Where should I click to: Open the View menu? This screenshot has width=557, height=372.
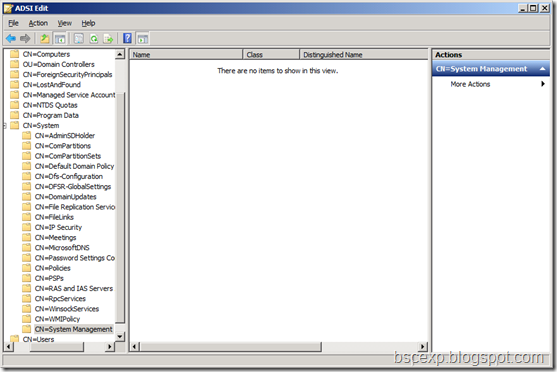65,23
